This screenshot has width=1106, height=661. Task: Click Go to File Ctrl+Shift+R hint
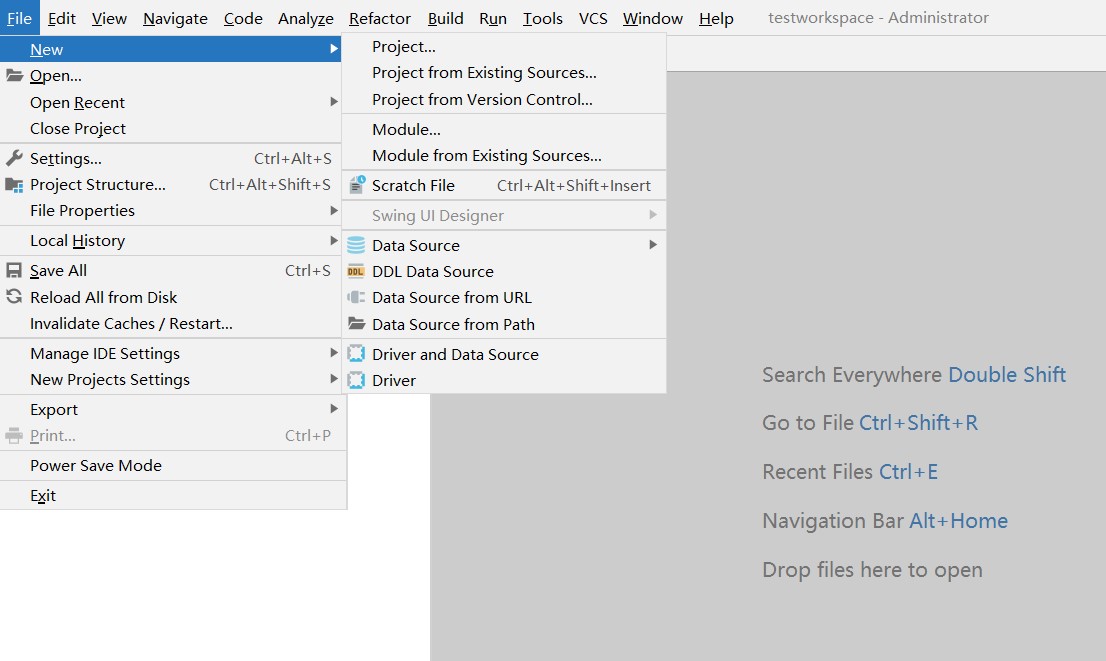[870, 423]
